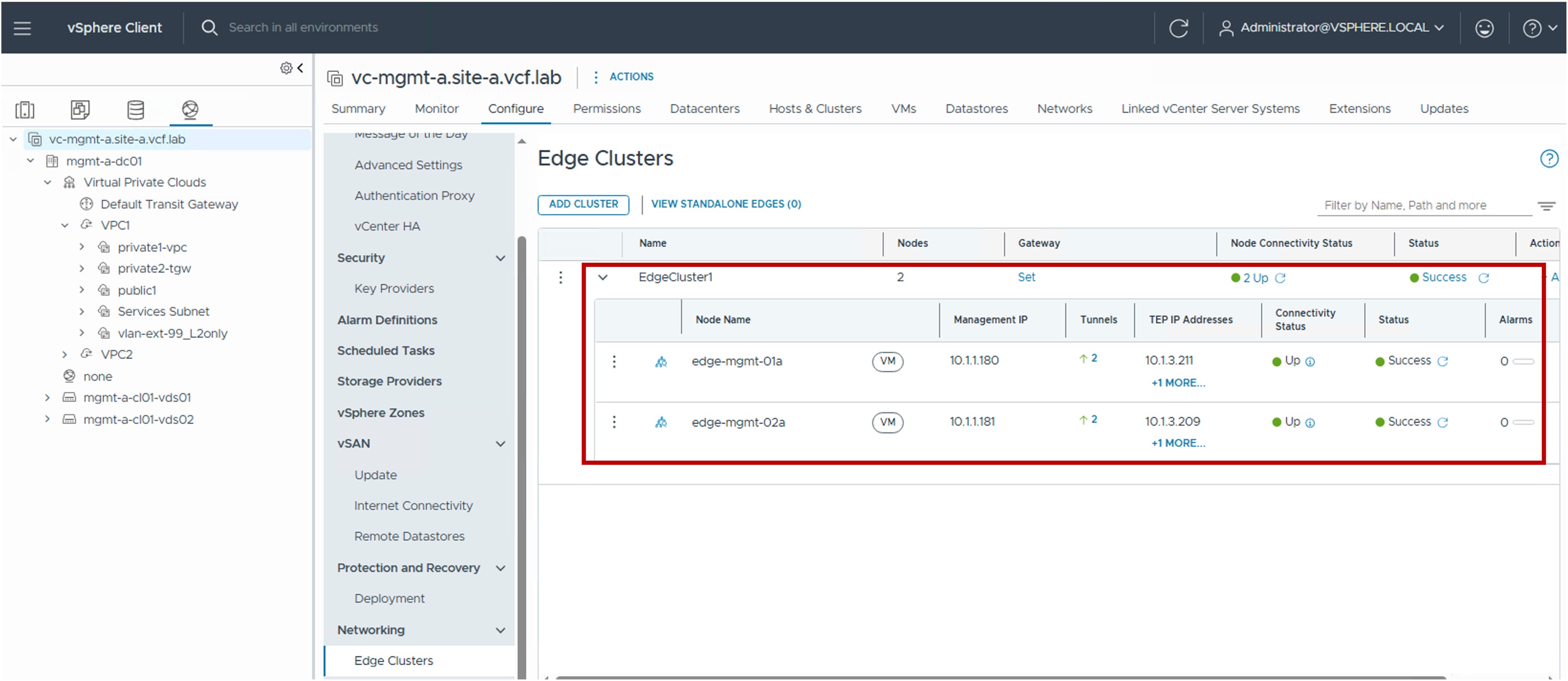Image resolution: width=1568 pixels, height=681 pixels.
Task: Refresh edge-mgmt-02a Success status
Action: click(1442, 423)
